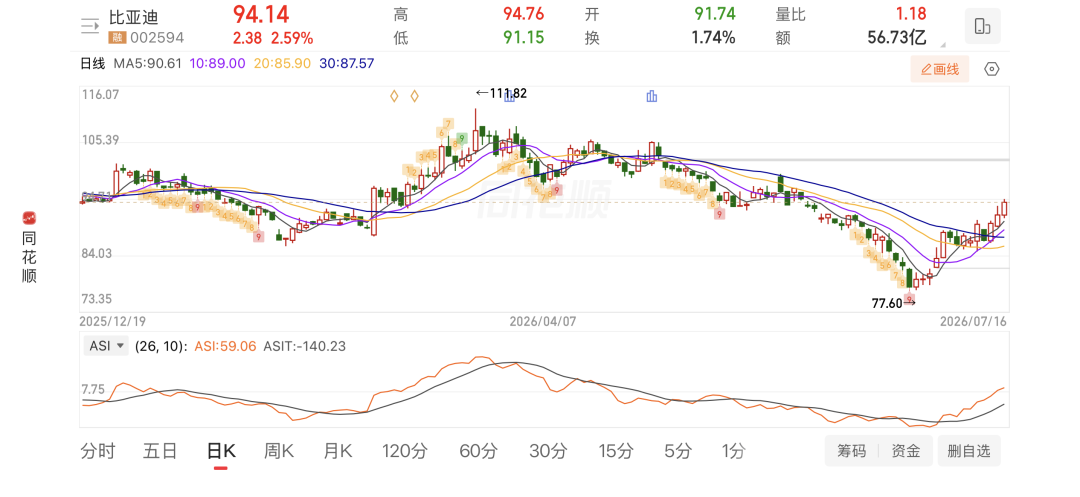The width and height of the screenshot is (1080, 497).
Task: Click the 同花顺 logo icon
Action: (x=29, y=218)
